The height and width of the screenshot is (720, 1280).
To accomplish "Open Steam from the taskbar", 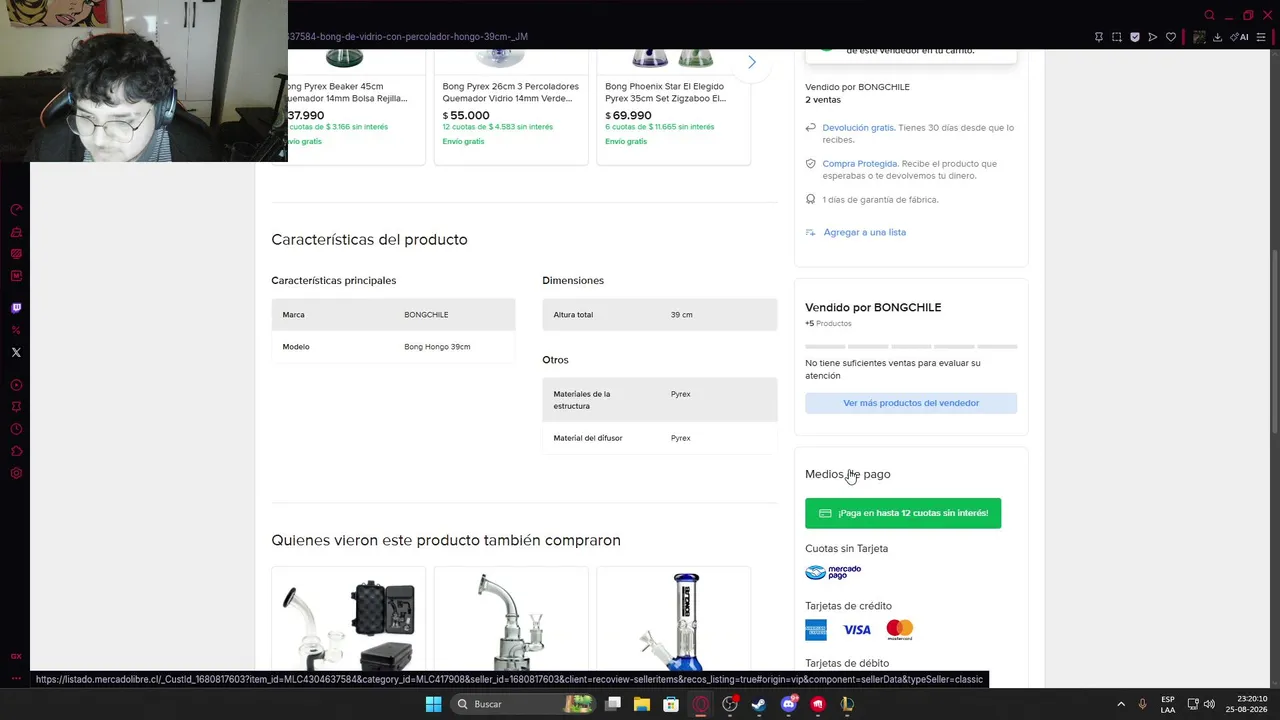I will 759,704.
